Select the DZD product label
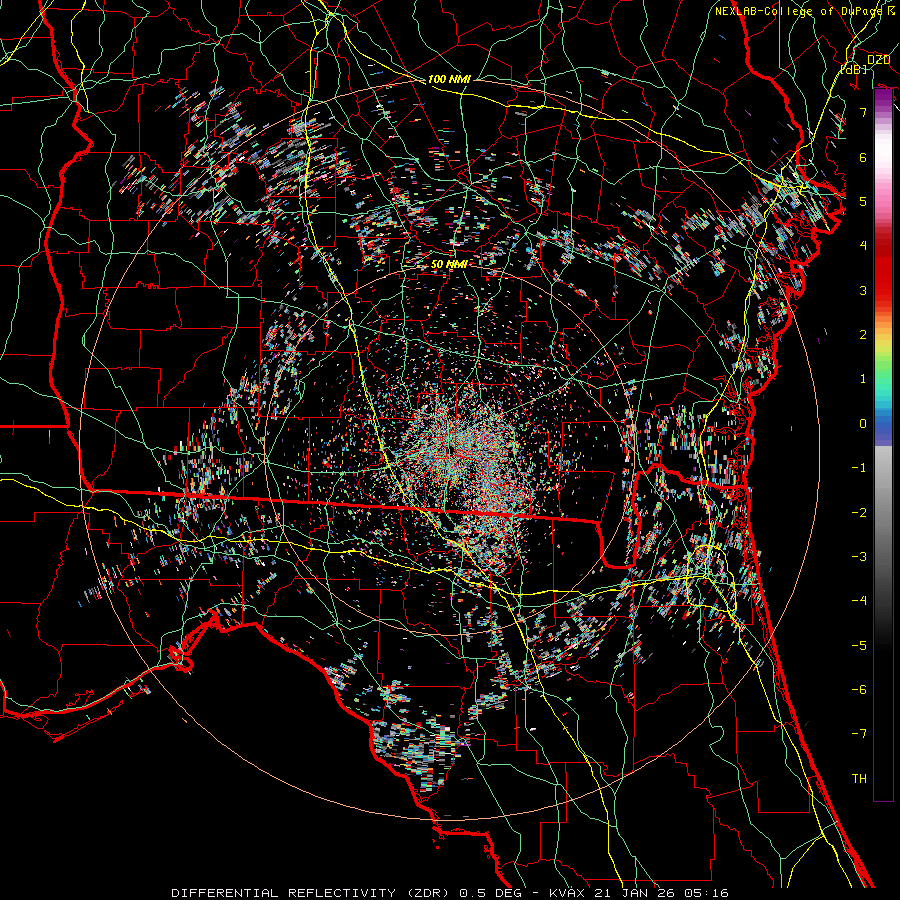Viewport: 900px width, 900px height. [x=878, y=60]
